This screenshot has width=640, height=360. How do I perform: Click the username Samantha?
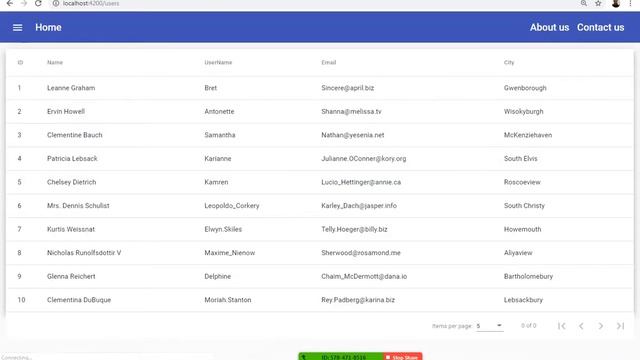coord(220,135)
